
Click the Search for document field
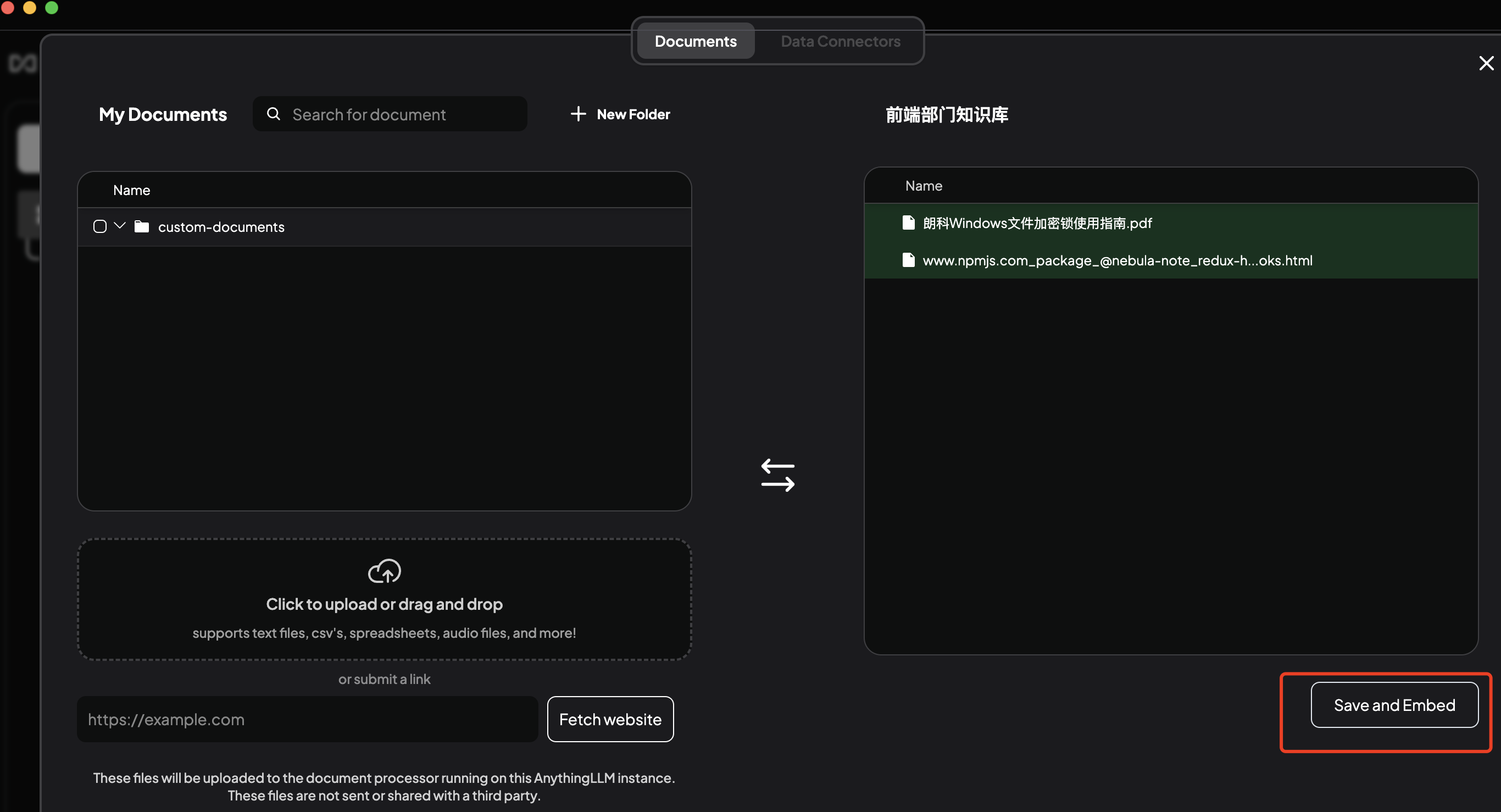click(390, 114)
